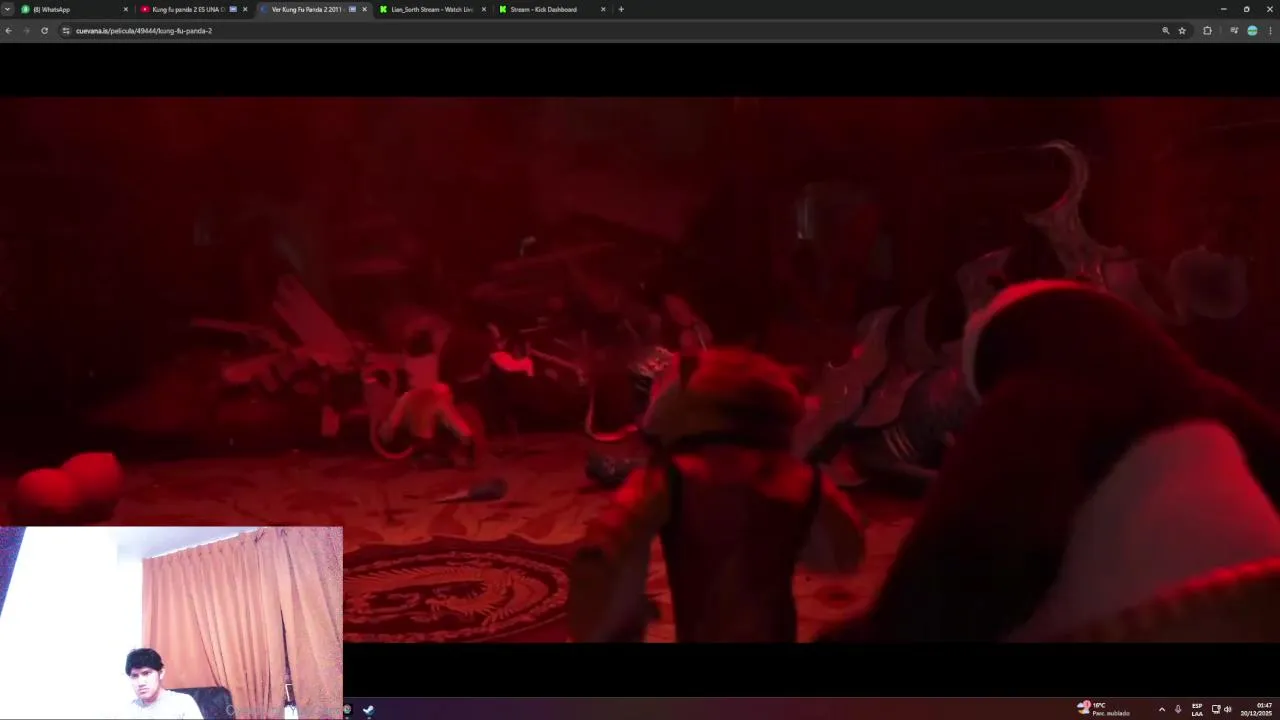The height and width of the screenshot is (720, 1280).
Task: Open the browser extensions menu
Action: coord(1207,31)
